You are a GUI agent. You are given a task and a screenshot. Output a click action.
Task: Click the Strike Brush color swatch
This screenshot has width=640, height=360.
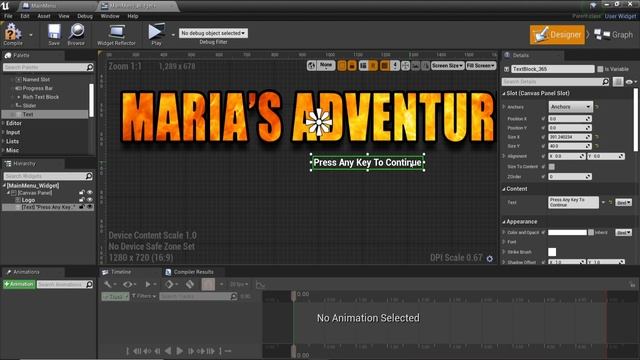pos(552,252)
